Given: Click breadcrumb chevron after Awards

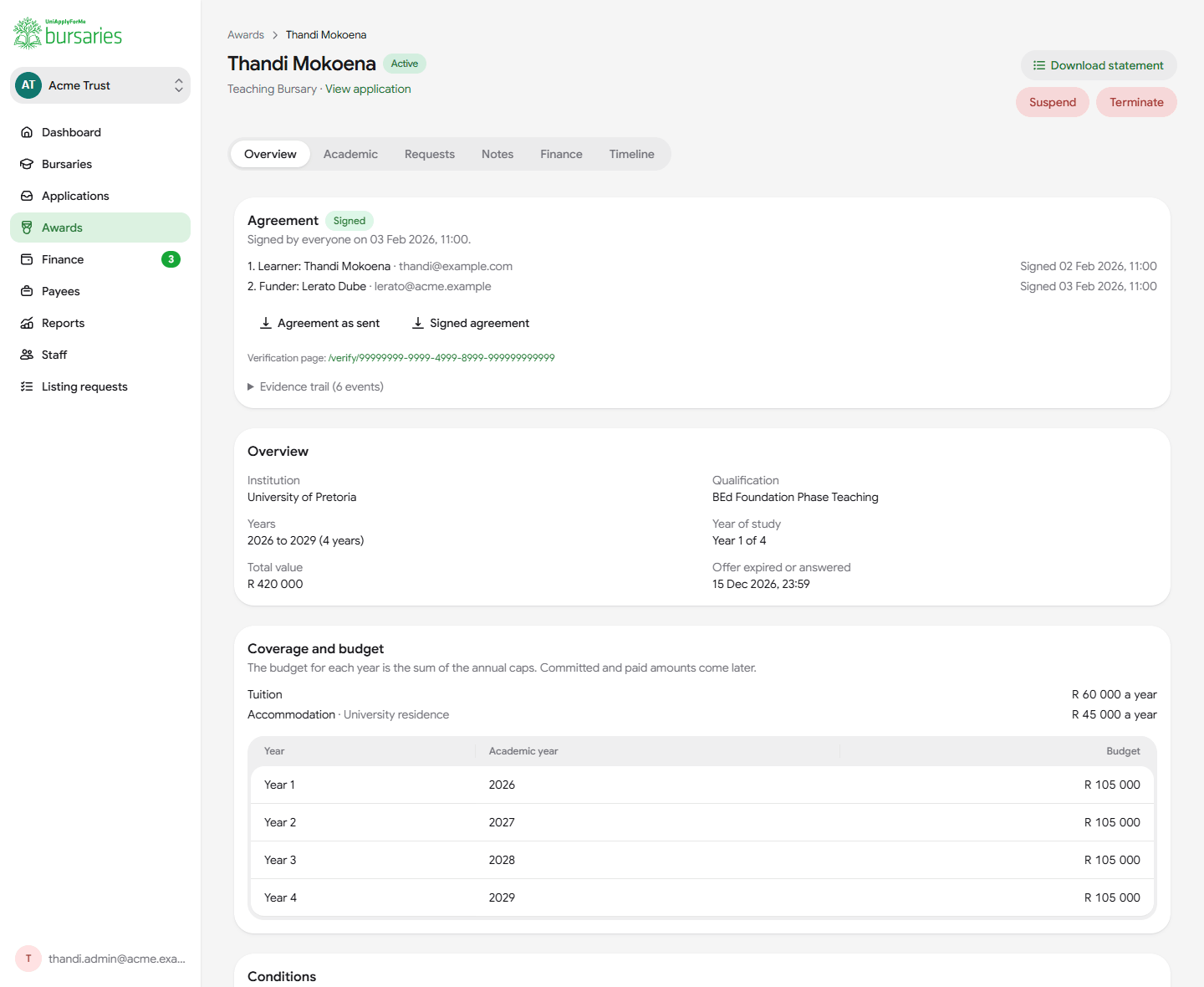Looking at the screenshot, I should 275,35.
